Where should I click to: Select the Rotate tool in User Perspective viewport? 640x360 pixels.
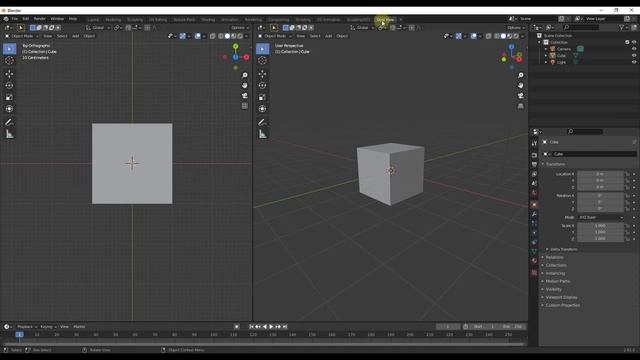pos(262,85)
